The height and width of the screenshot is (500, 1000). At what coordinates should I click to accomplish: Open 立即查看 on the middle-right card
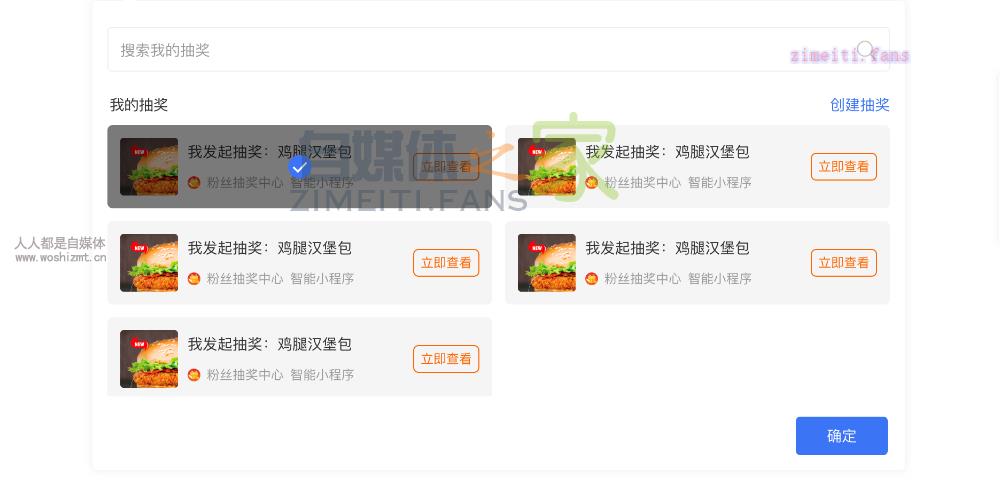coord(844,263)
